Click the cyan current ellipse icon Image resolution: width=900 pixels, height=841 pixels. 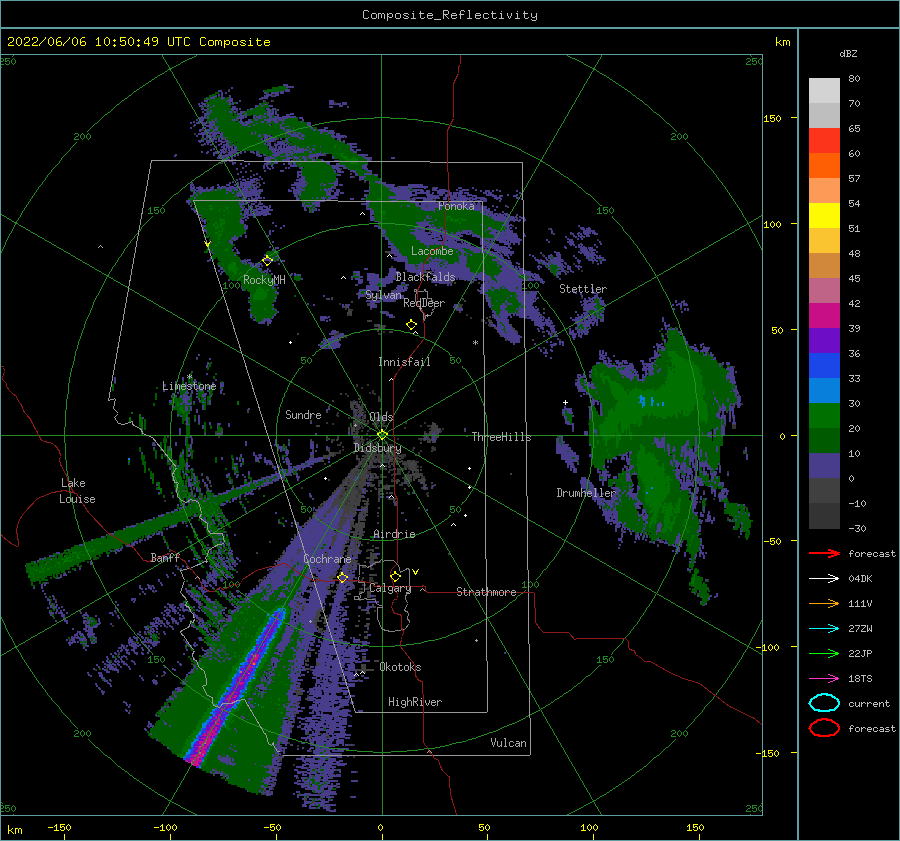point(824,703)
